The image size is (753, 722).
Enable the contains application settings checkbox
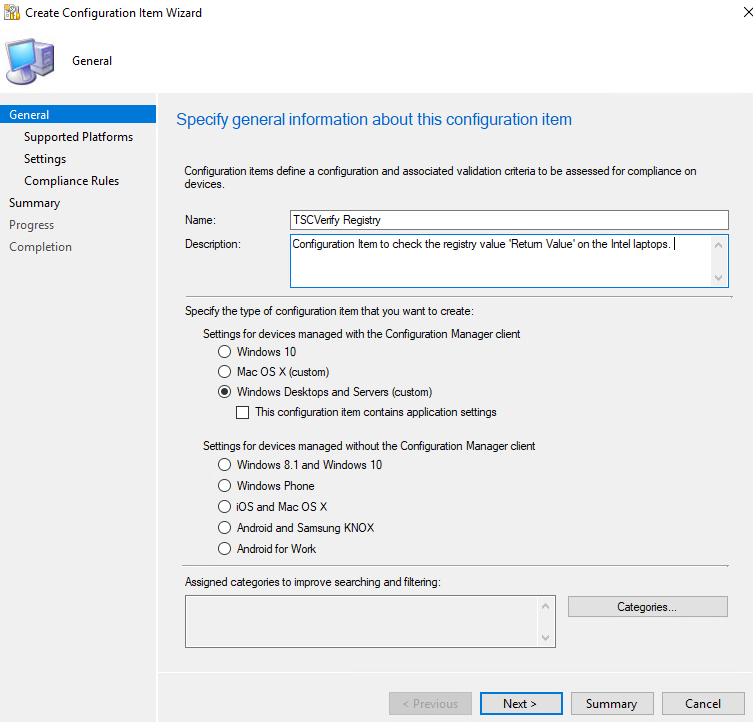243,412
